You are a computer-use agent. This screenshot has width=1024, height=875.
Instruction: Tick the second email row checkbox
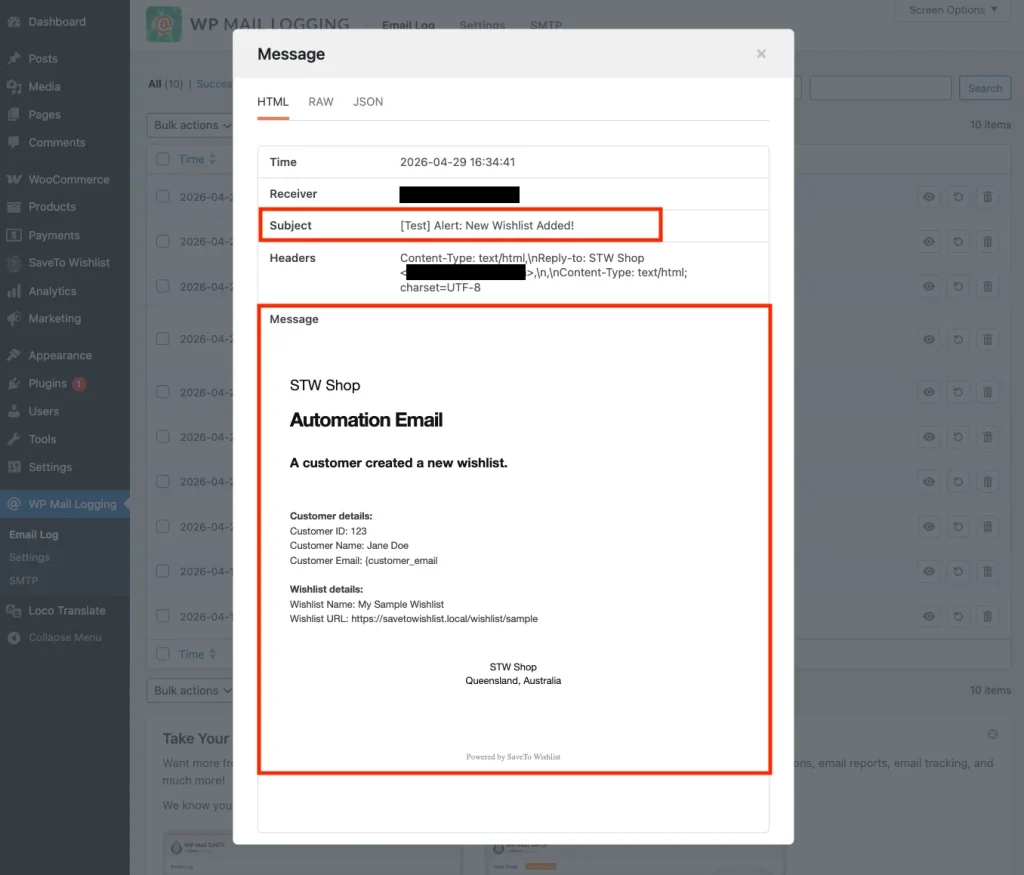(x=163, y=242)
